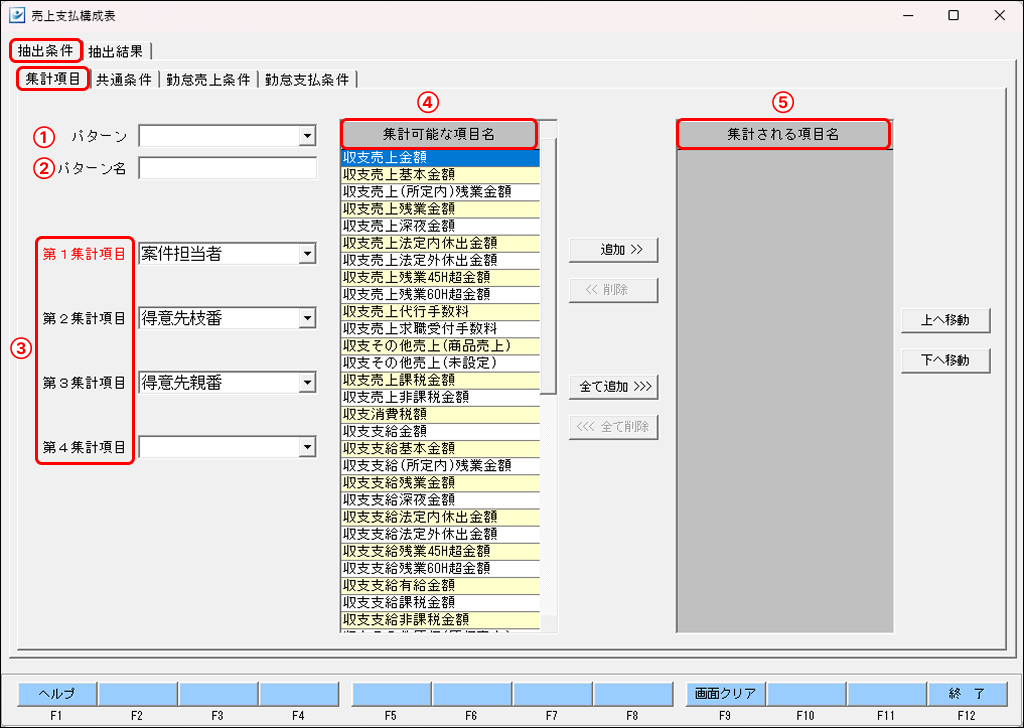Image resolution: width=1024 pixels, height=728 pixels.
Task: Select 収支消費税額 row
Action: coord(440,414)
